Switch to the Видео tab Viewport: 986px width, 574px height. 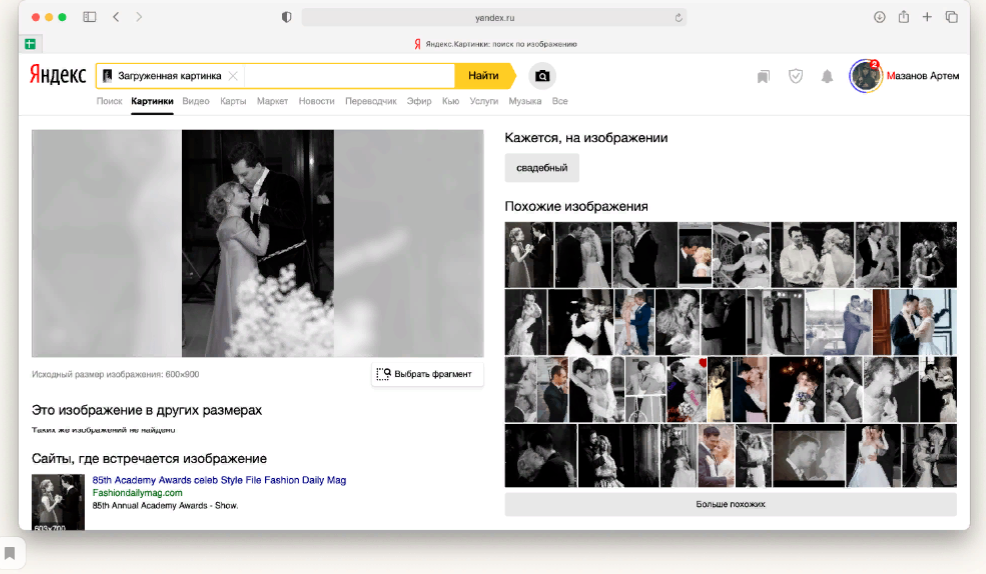[x=196, y=101]
